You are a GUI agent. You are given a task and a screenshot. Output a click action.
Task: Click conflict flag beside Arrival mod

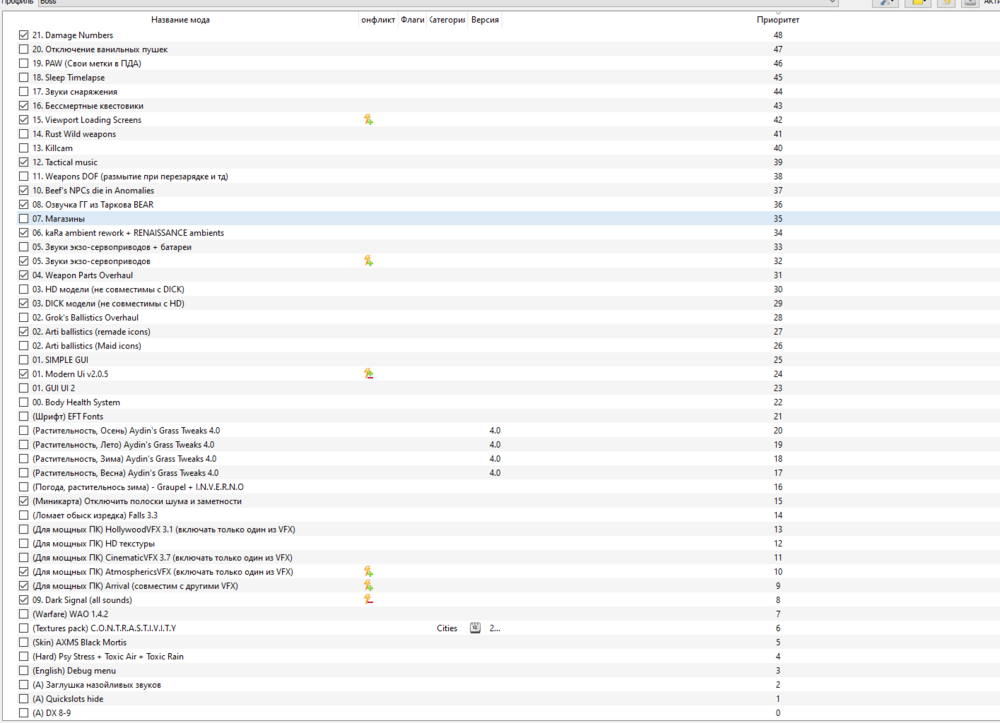tap(369, 585)
